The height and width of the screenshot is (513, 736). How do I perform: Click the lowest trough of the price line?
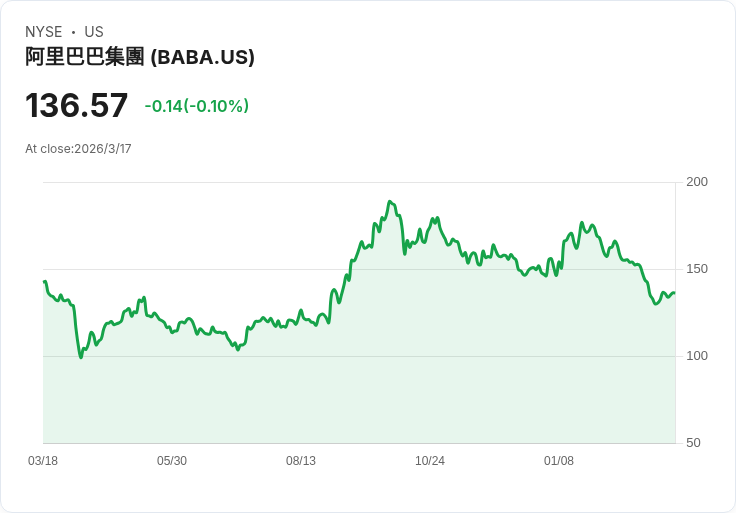click(81, 357)
